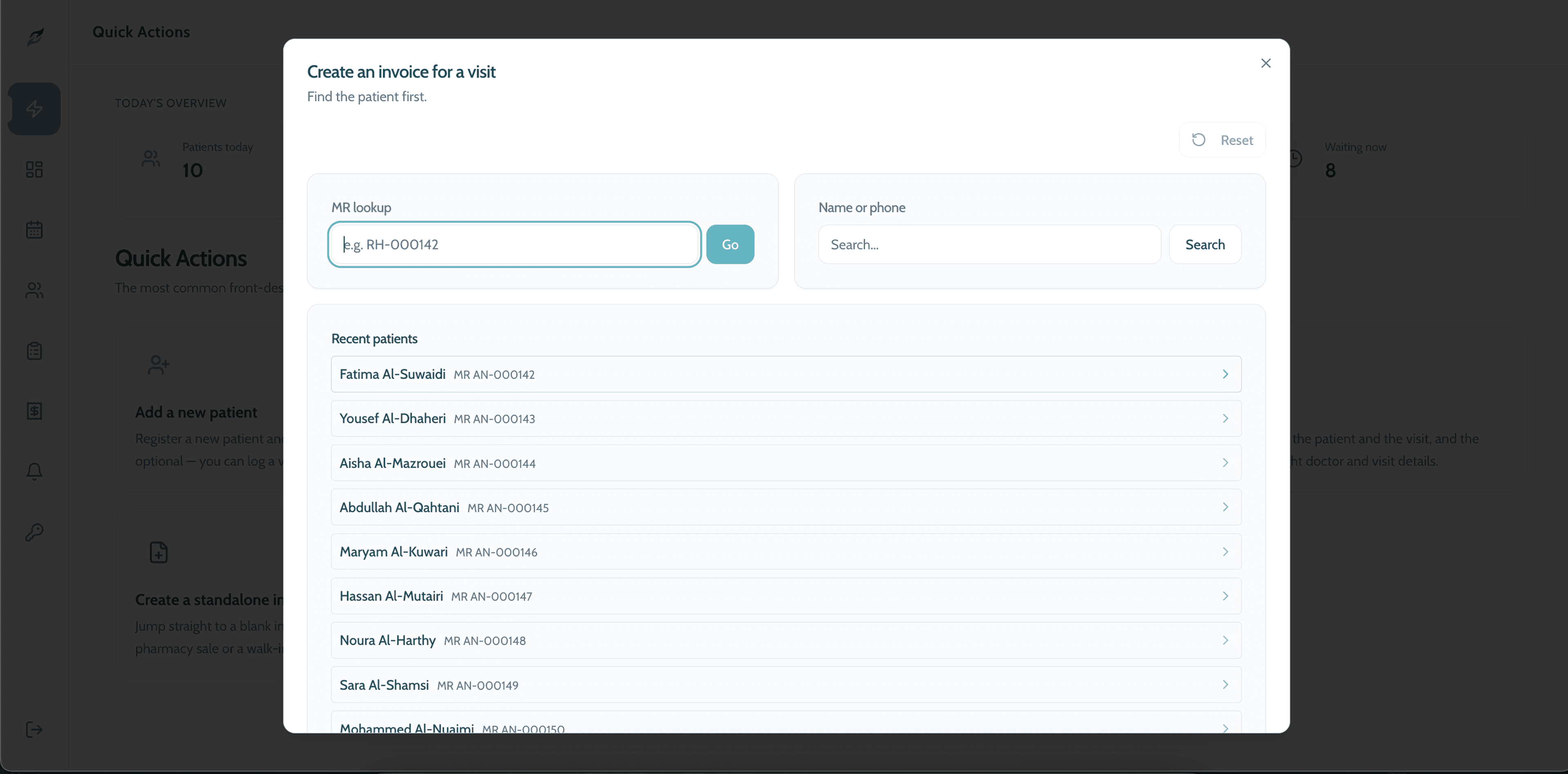Open the calendar sidebar icon

click(34, 230)
